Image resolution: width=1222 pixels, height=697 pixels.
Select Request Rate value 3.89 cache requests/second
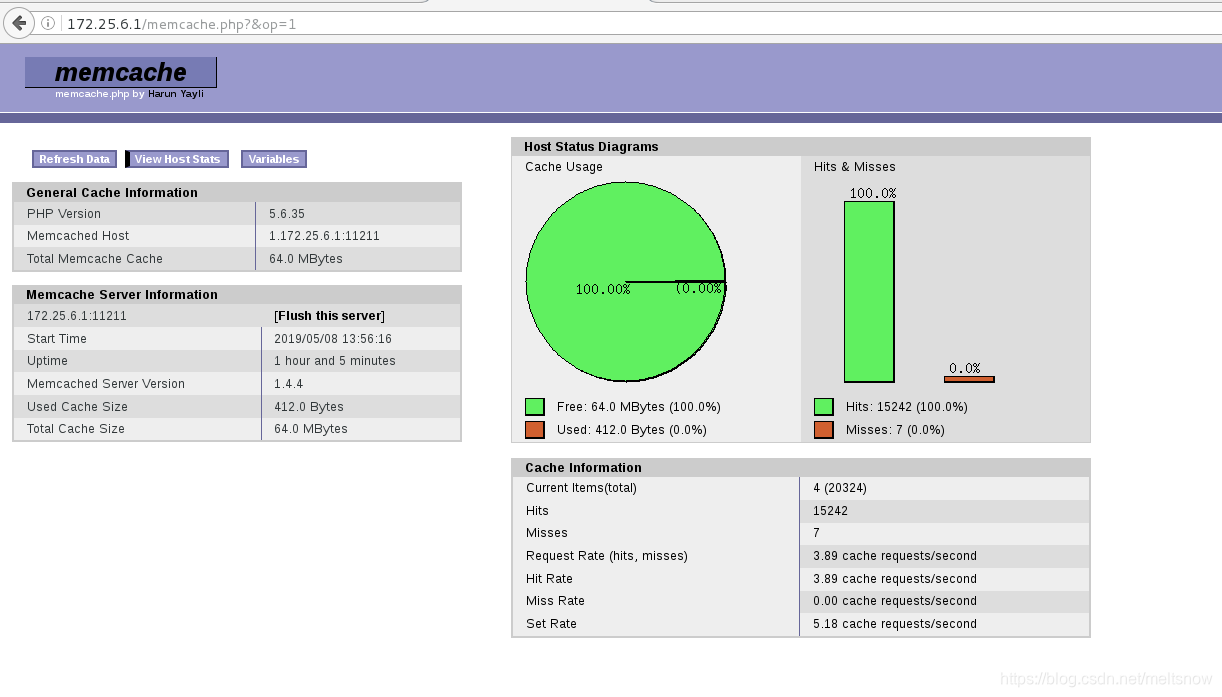895,556
